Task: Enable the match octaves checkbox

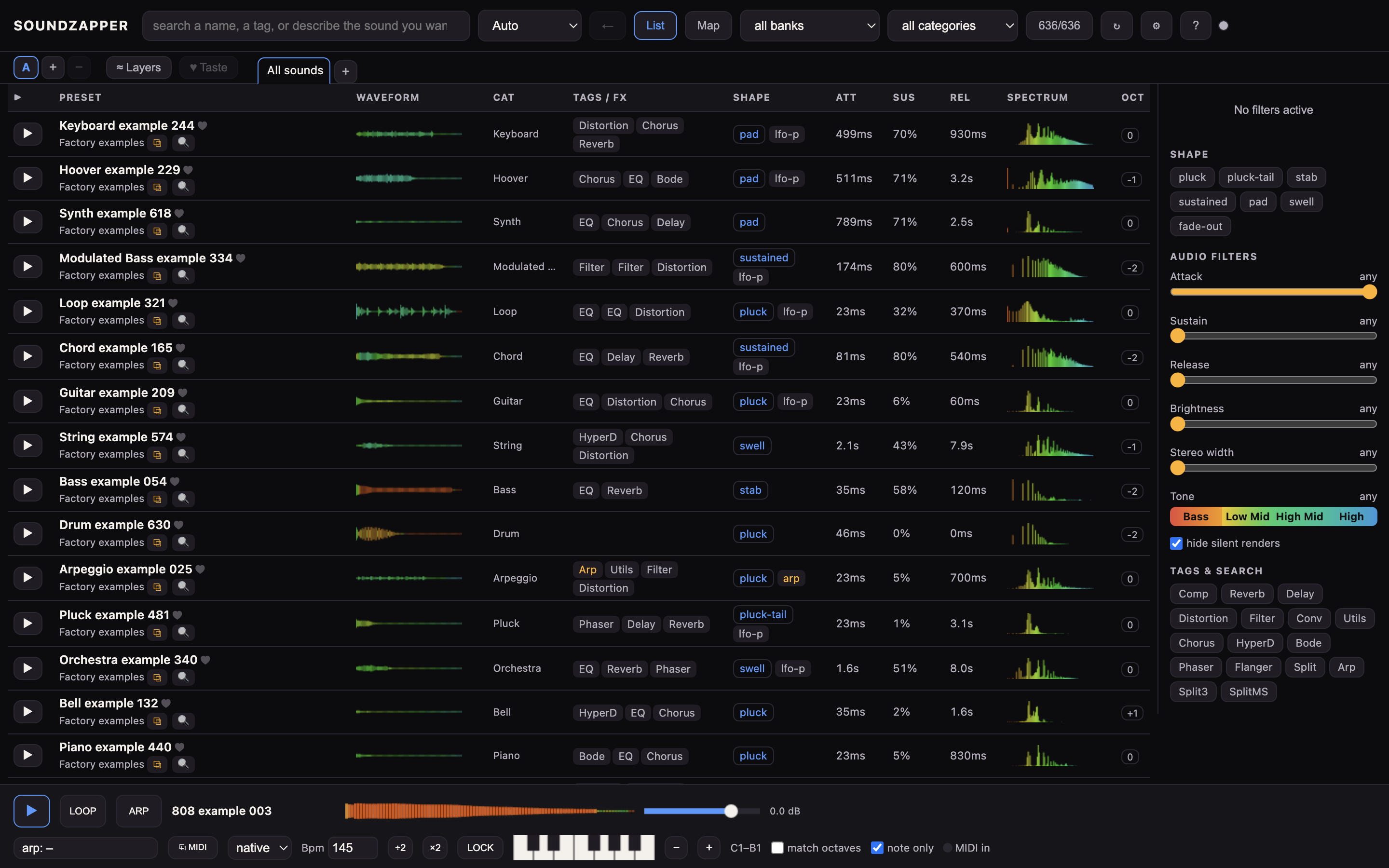Action: (x=777, y=847)
